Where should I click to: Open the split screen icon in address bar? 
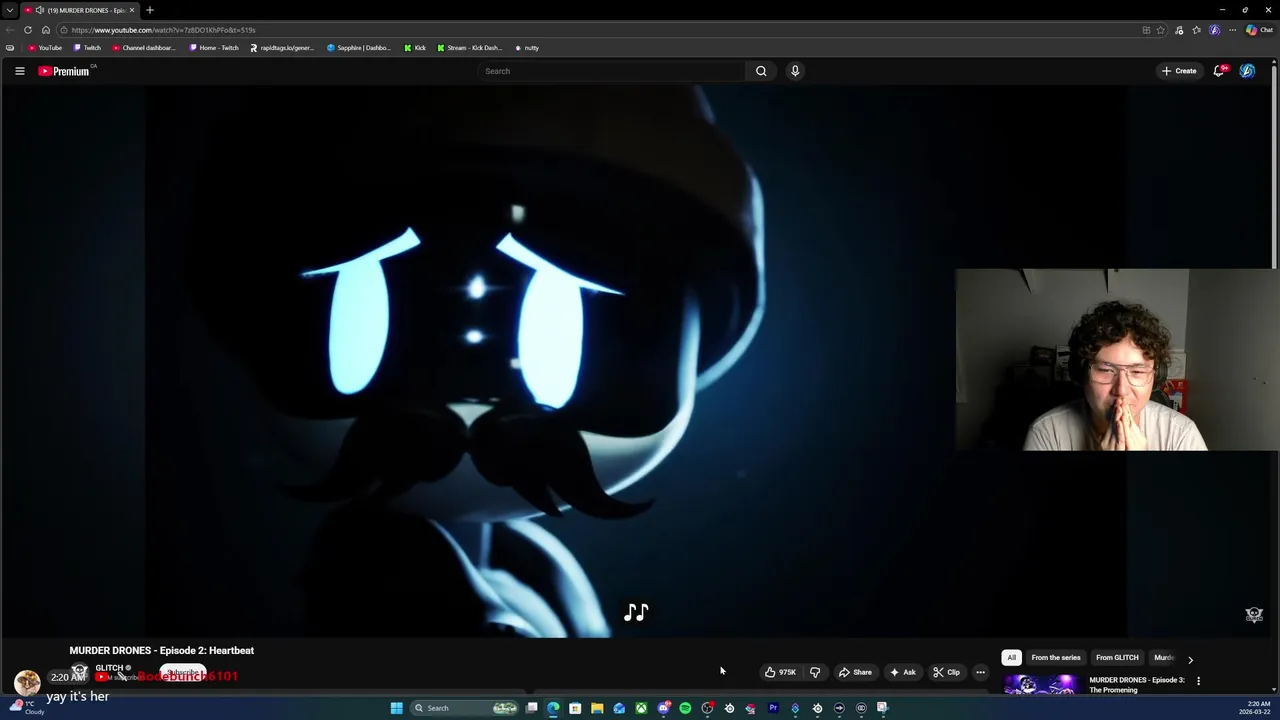(x=1146, y=30)
